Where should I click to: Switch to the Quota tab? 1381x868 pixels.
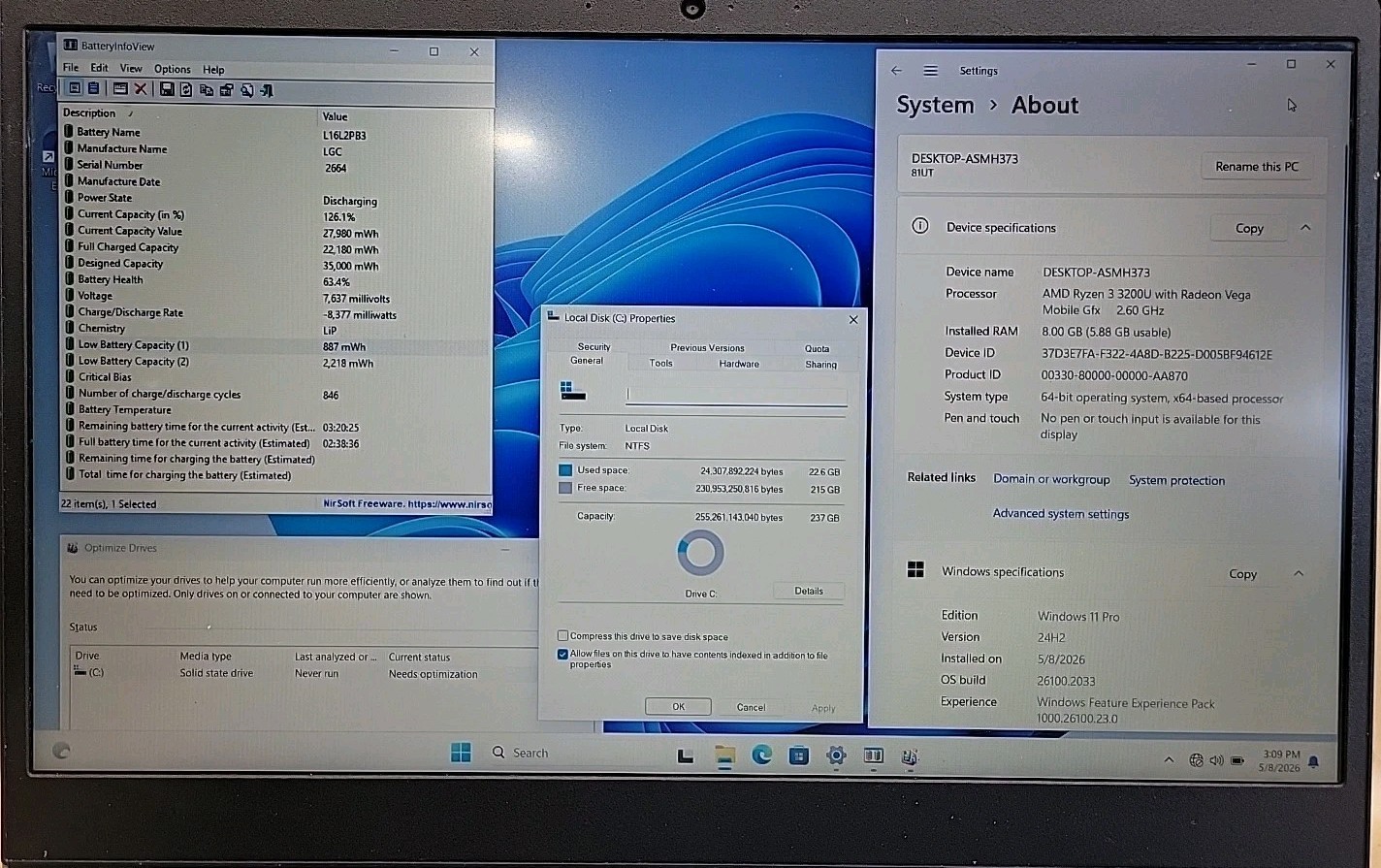(x=817, y=348)
